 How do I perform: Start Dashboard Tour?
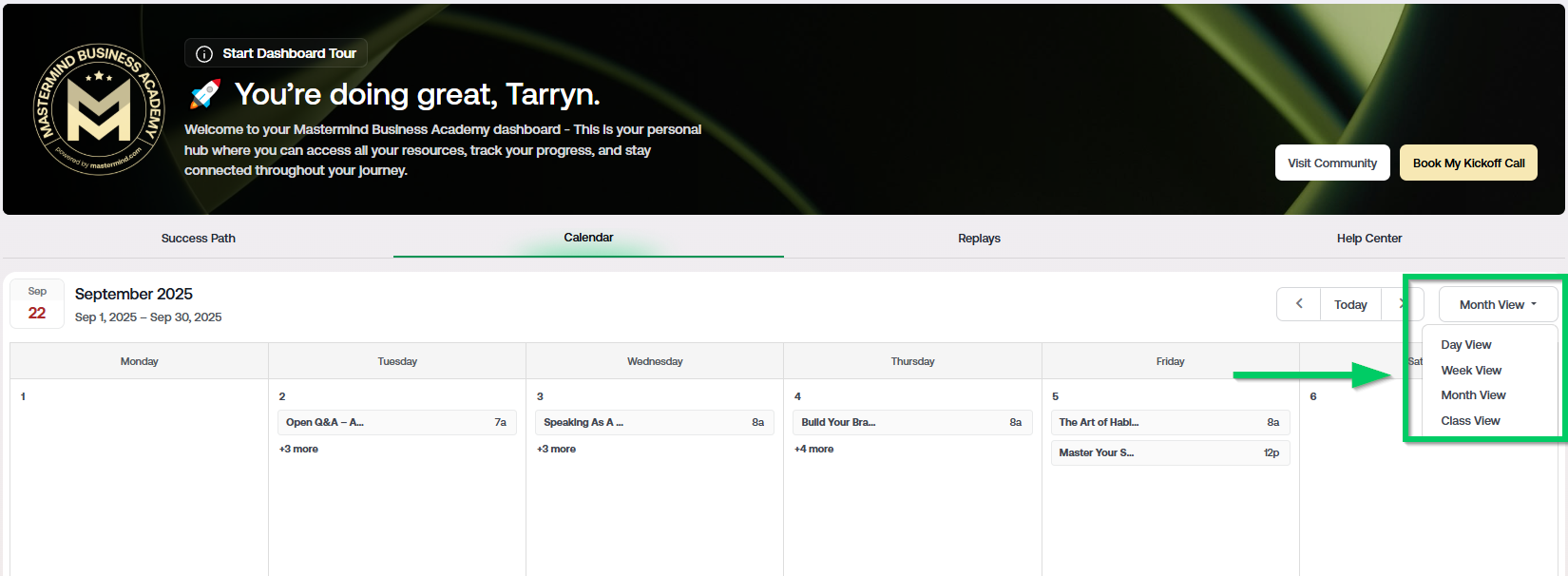pos(276,53)
